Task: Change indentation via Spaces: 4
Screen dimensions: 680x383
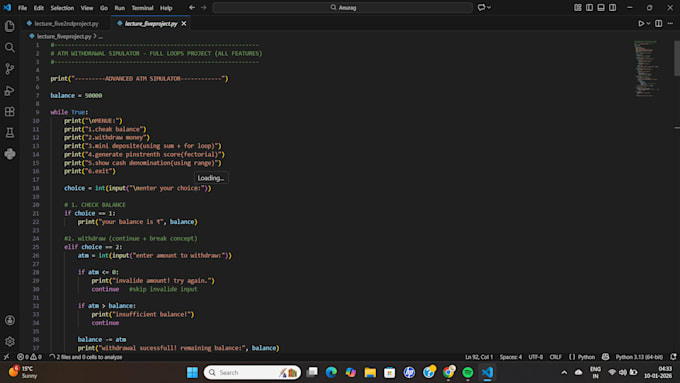Action: 510,357
